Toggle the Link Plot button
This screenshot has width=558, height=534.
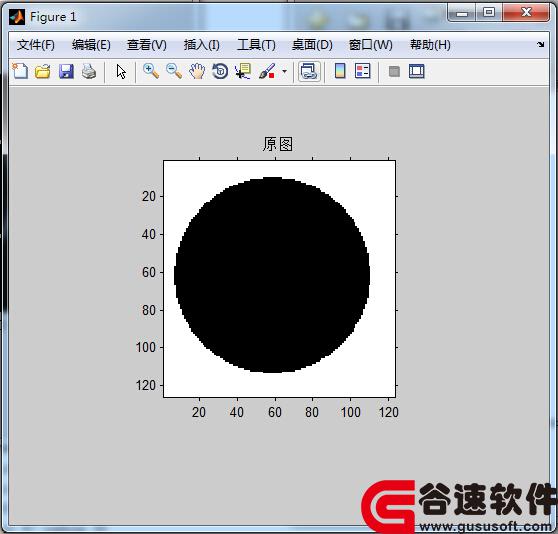click(x=309, y=72)
